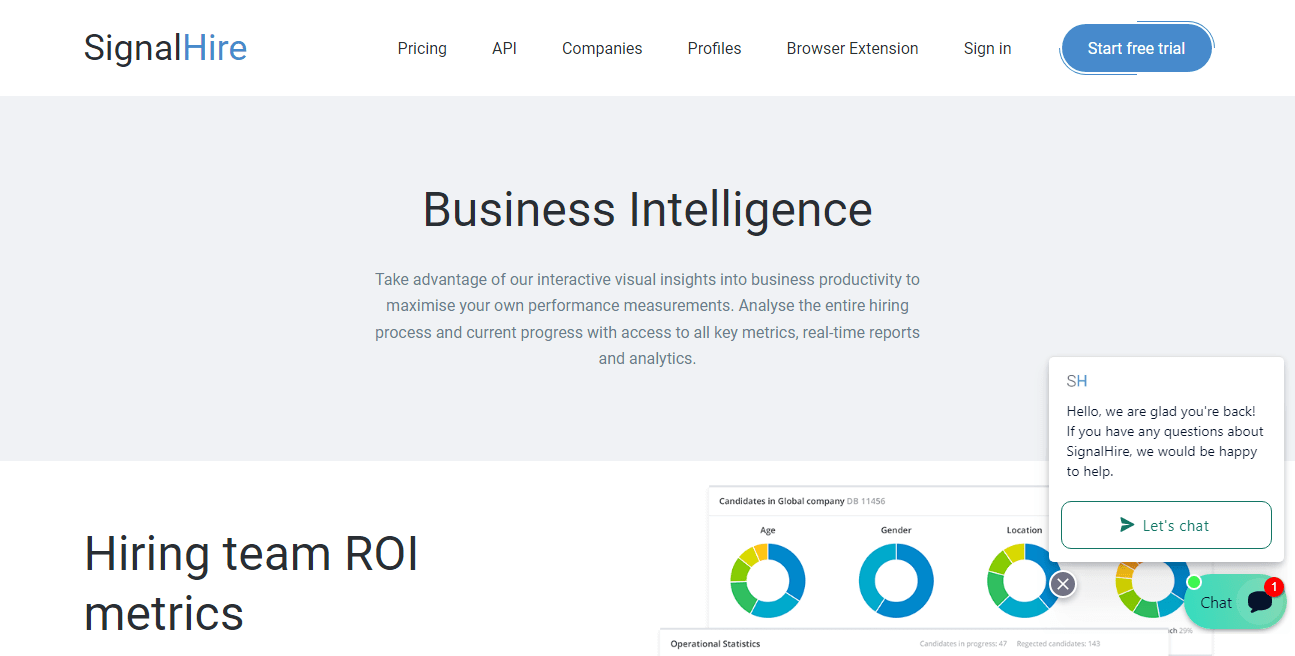Click the Sign in link
This screenshot has width=1295, height=656.
[987, 48]
